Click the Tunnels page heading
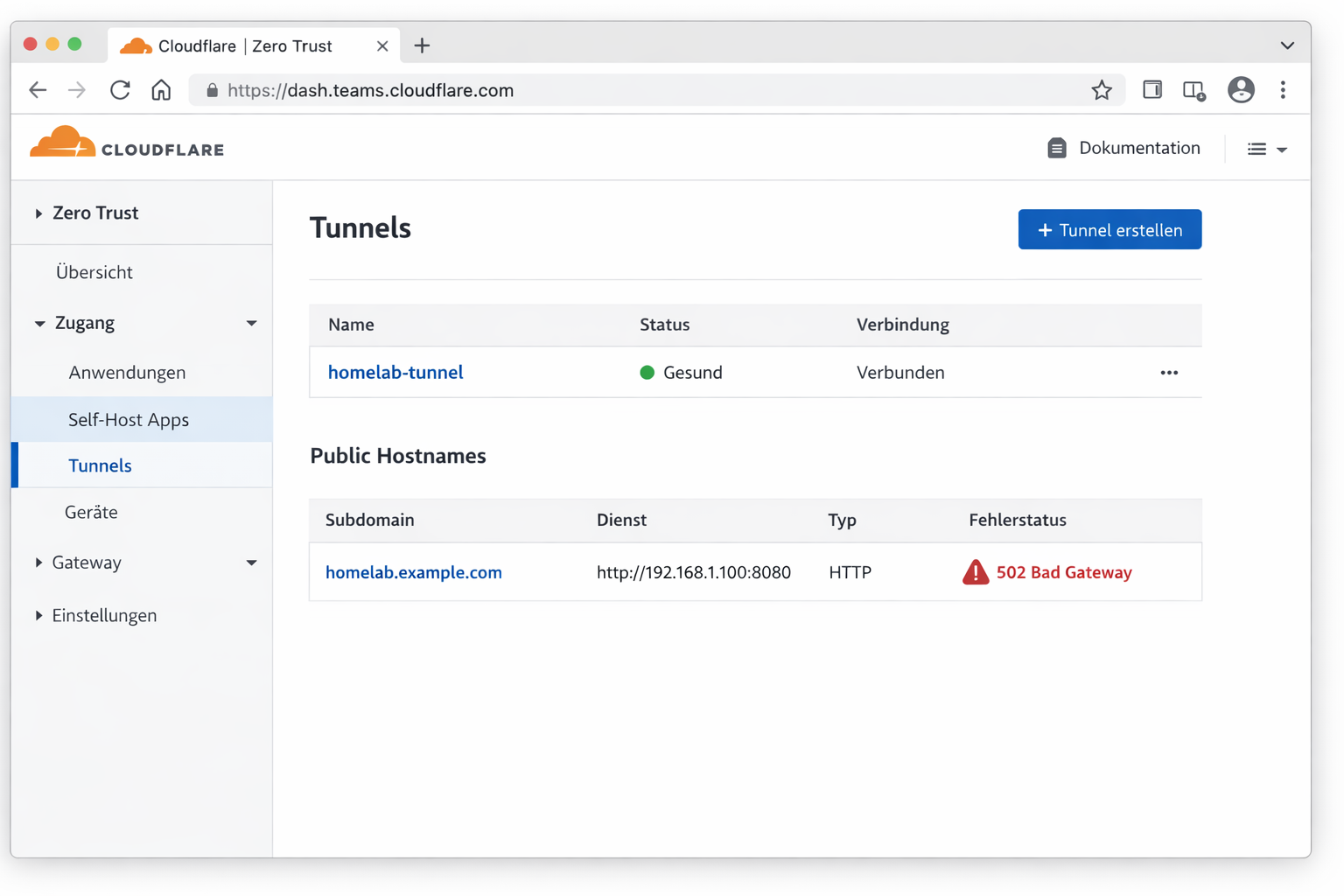 360,227
